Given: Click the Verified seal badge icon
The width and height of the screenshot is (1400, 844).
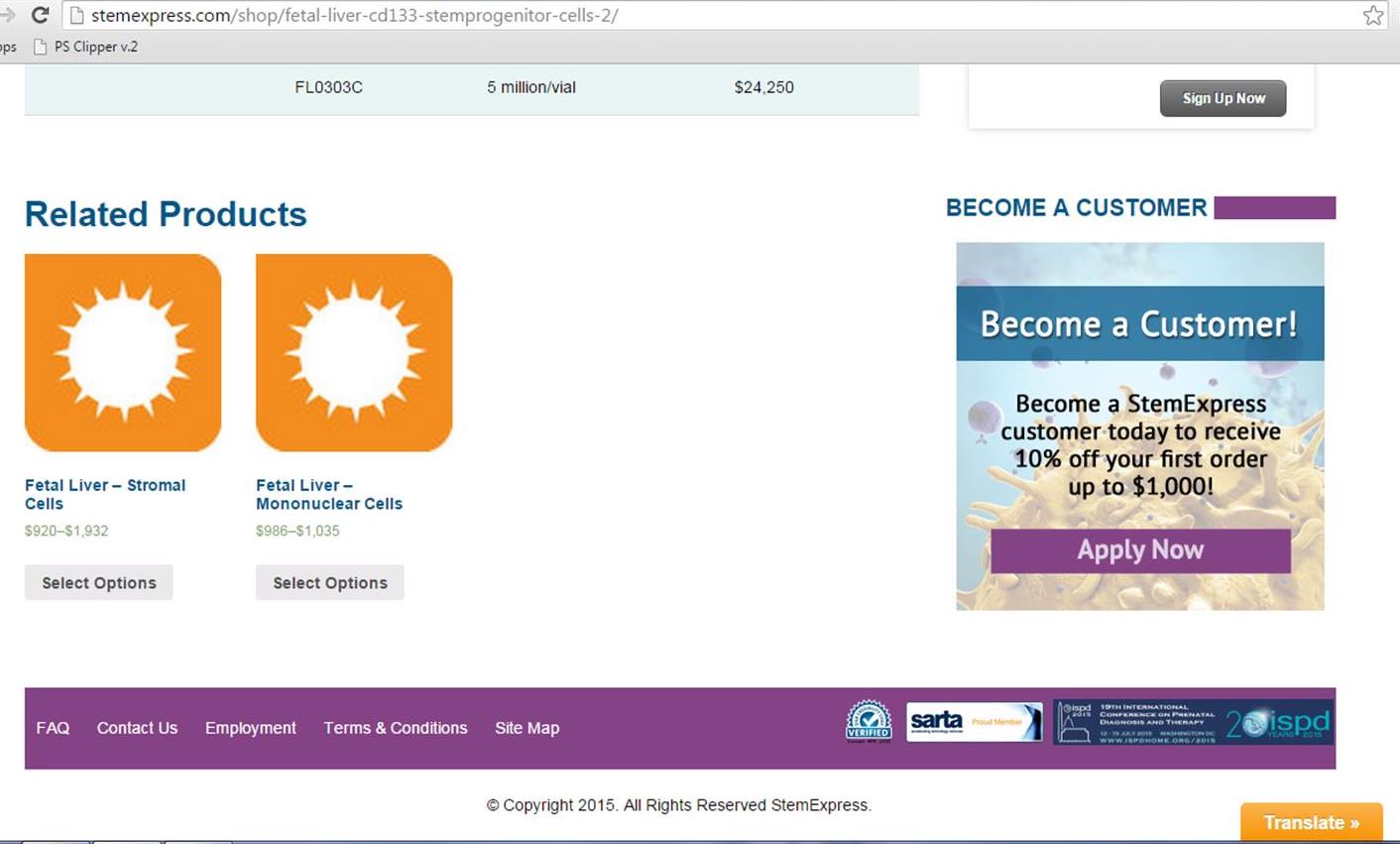Looking at the screenshot, I should [x=869, y=721].
